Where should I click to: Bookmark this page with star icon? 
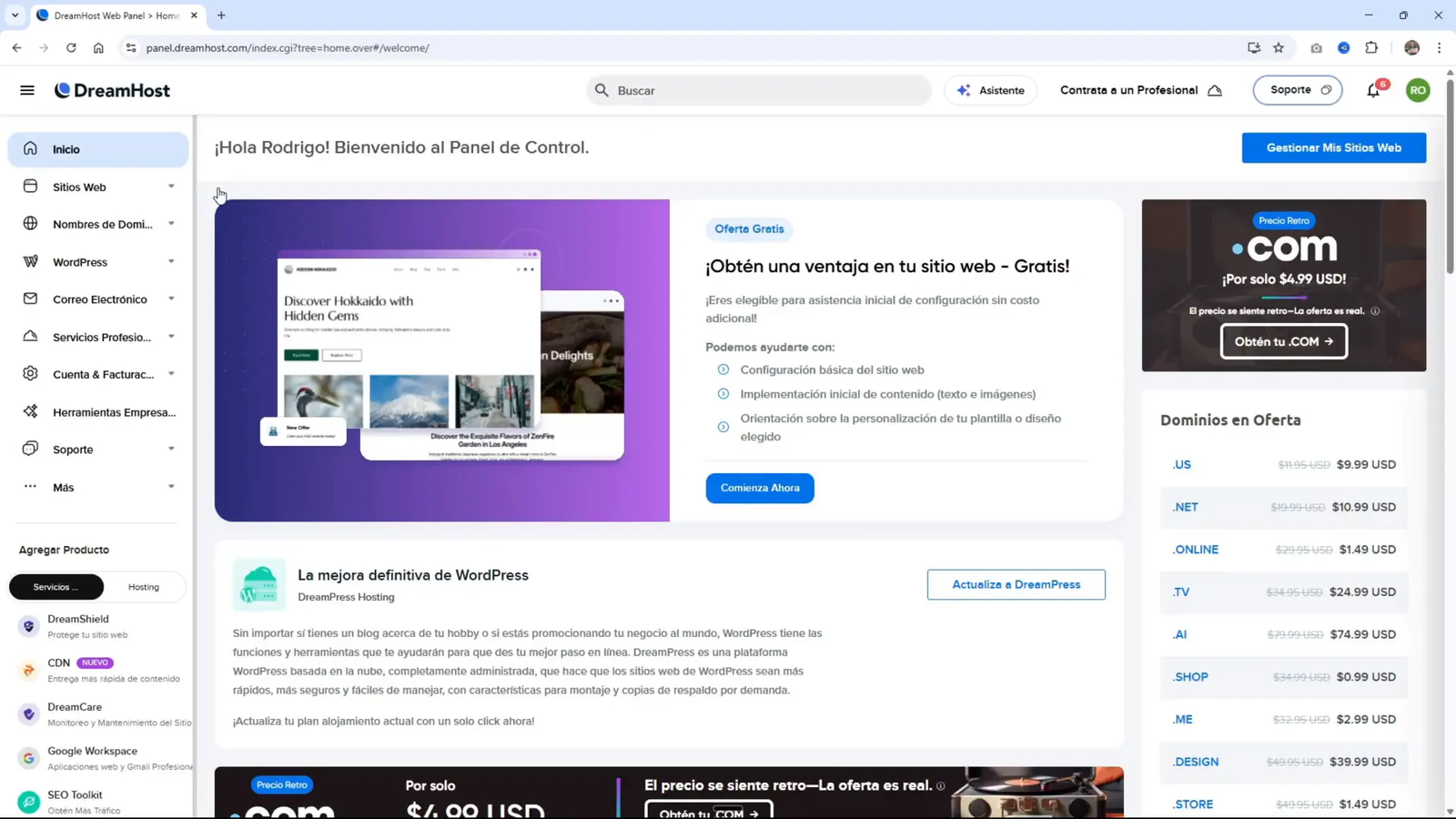[1279, 47]
